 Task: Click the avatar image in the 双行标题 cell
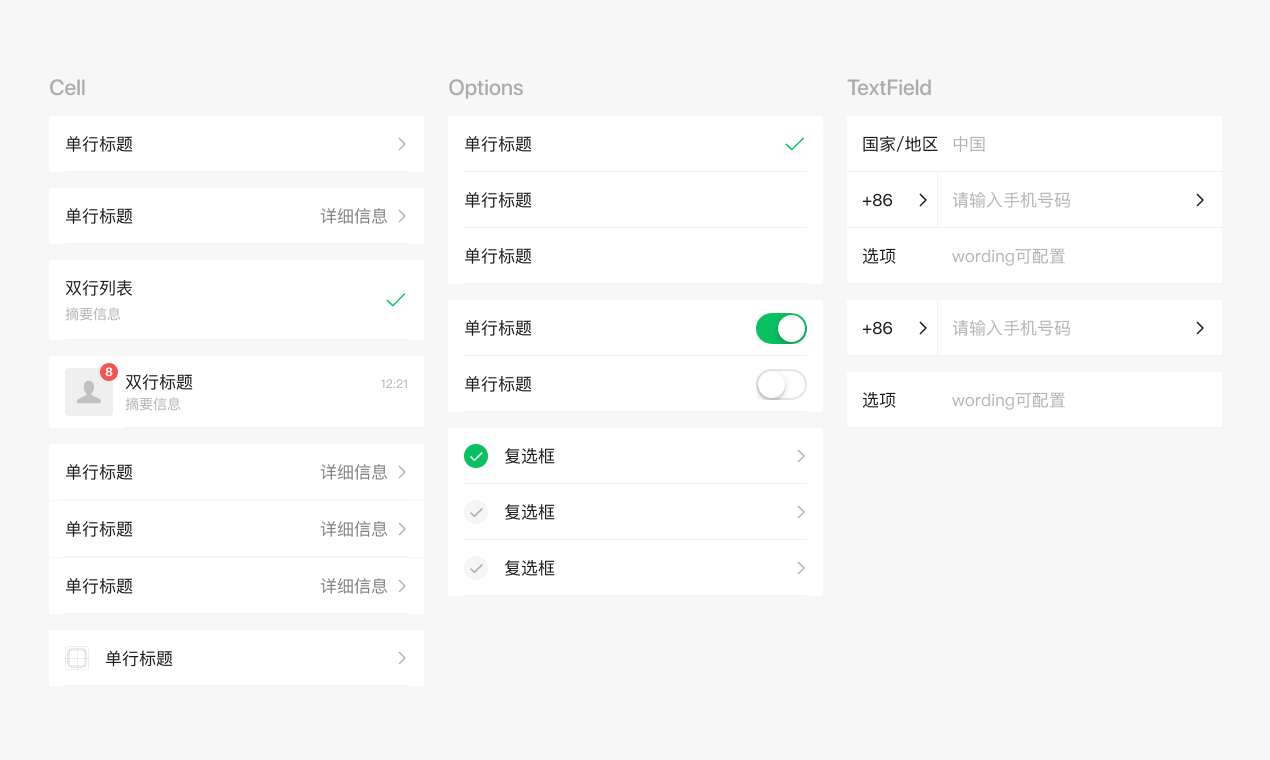coord(88,391)
